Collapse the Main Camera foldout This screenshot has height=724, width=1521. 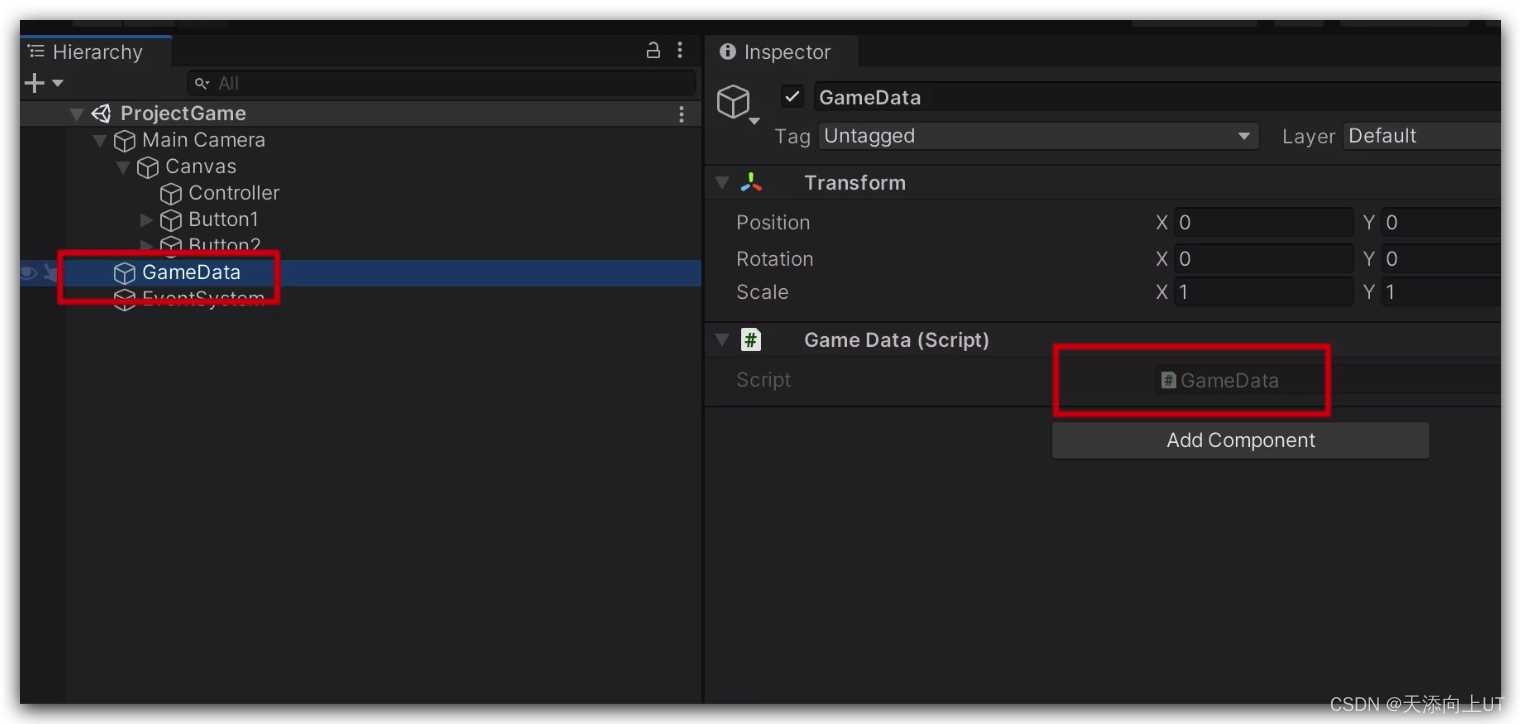100,141
